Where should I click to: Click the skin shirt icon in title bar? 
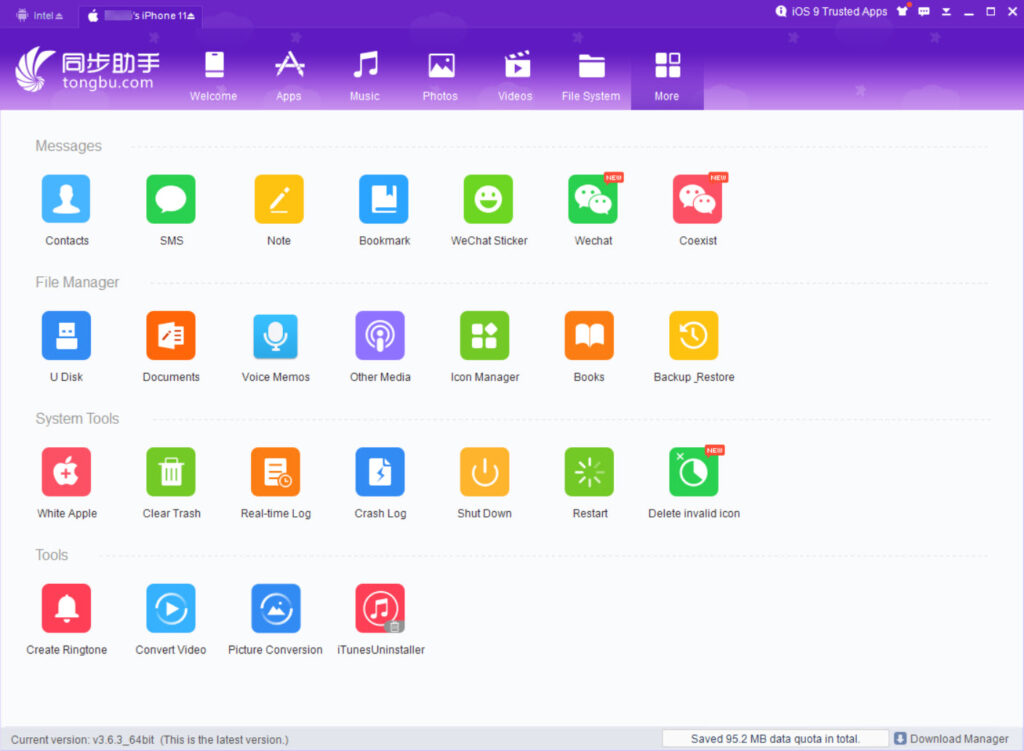(903, 11)
